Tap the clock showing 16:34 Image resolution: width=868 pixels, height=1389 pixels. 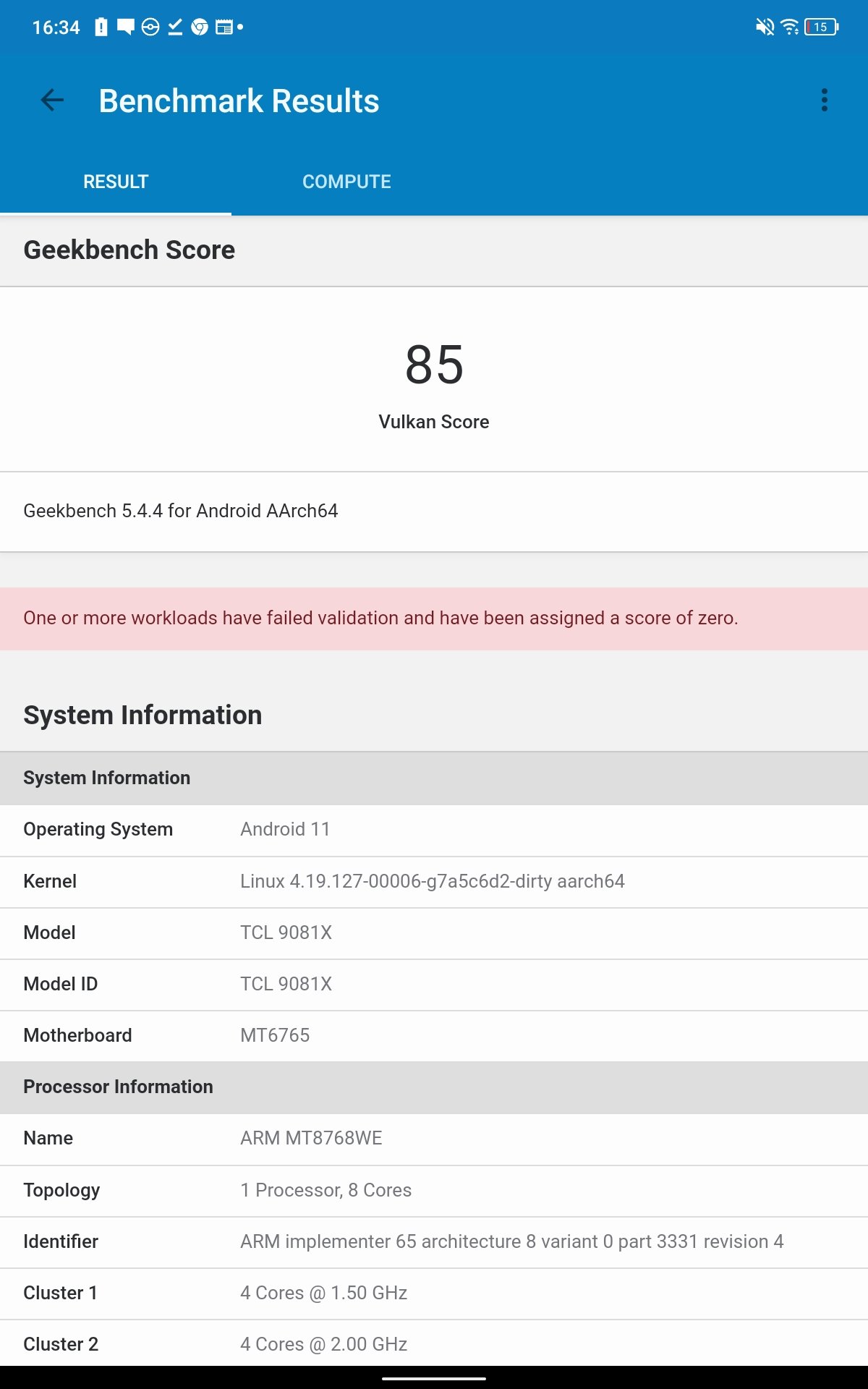pyautogui.click(x=56, y=27)
